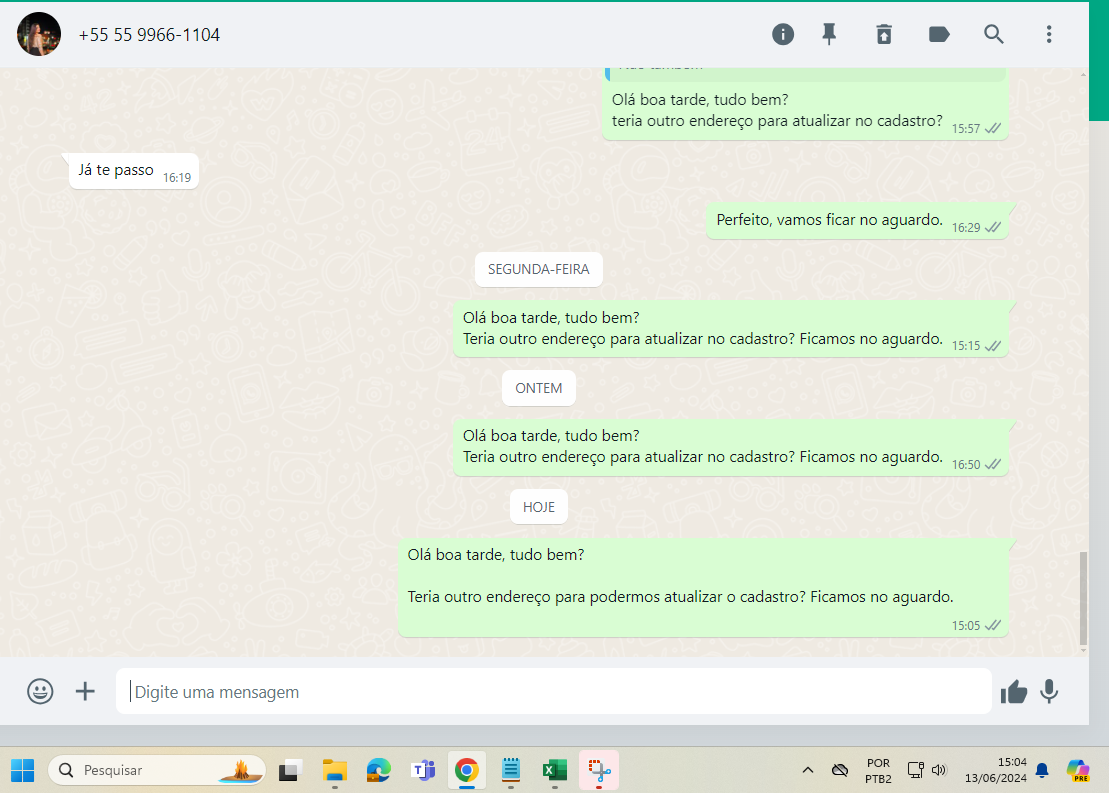Open the network display tray icon
The width and height of the screenshot is (1109, 793).
915,770
